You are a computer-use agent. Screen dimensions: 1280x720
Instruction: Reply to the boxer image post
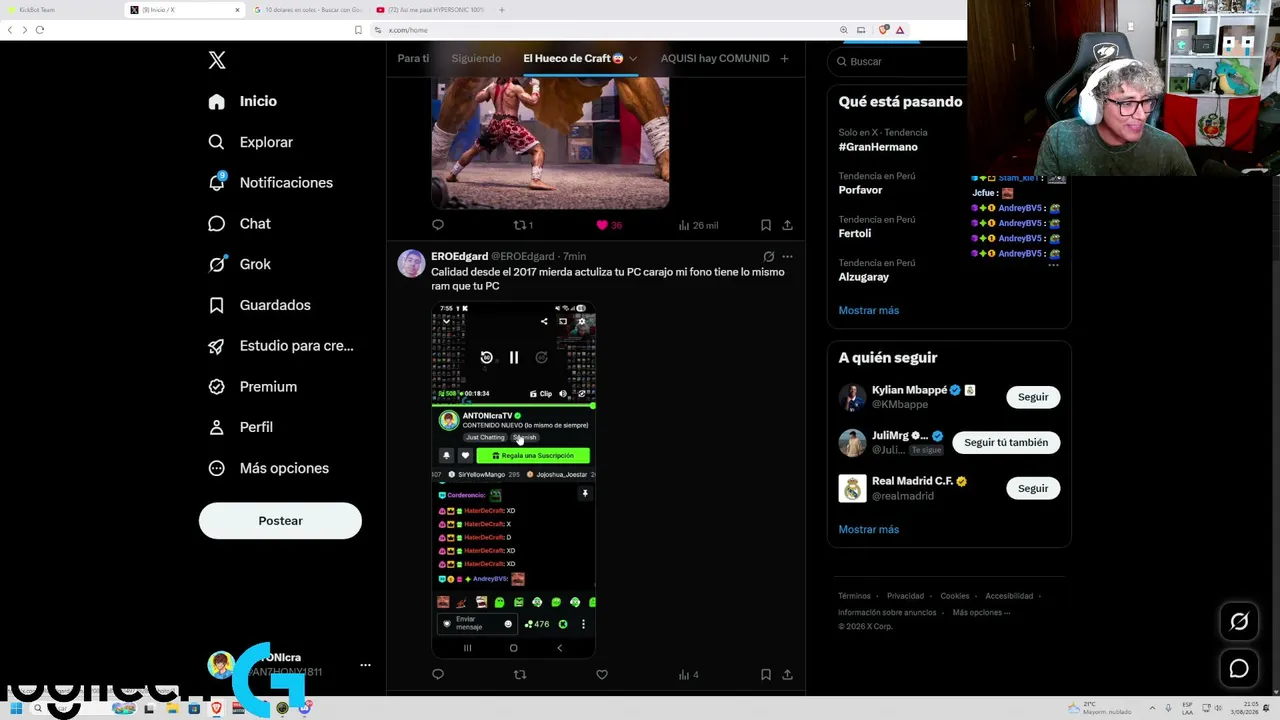[438, 225]
